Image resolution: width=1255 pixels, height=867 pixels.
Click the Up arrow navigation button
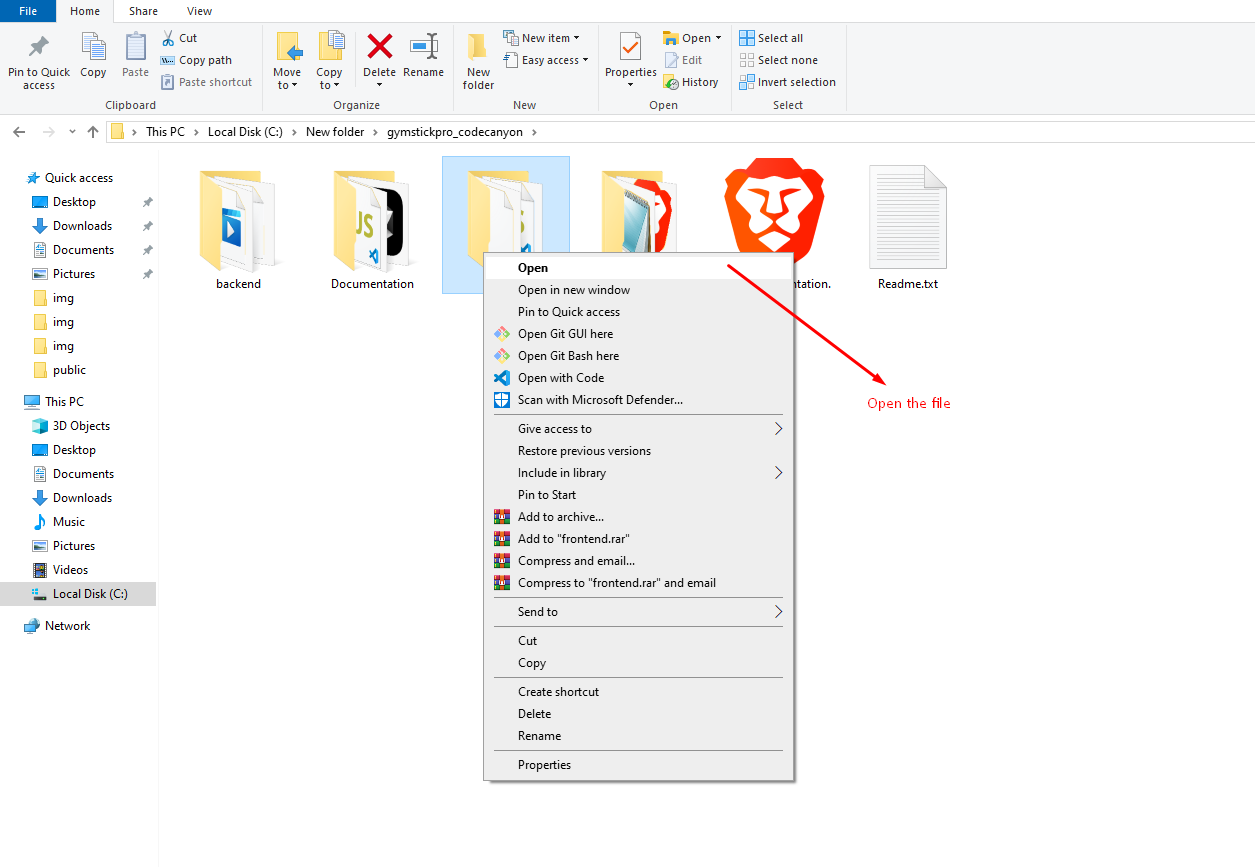click(x=93, y=132)
